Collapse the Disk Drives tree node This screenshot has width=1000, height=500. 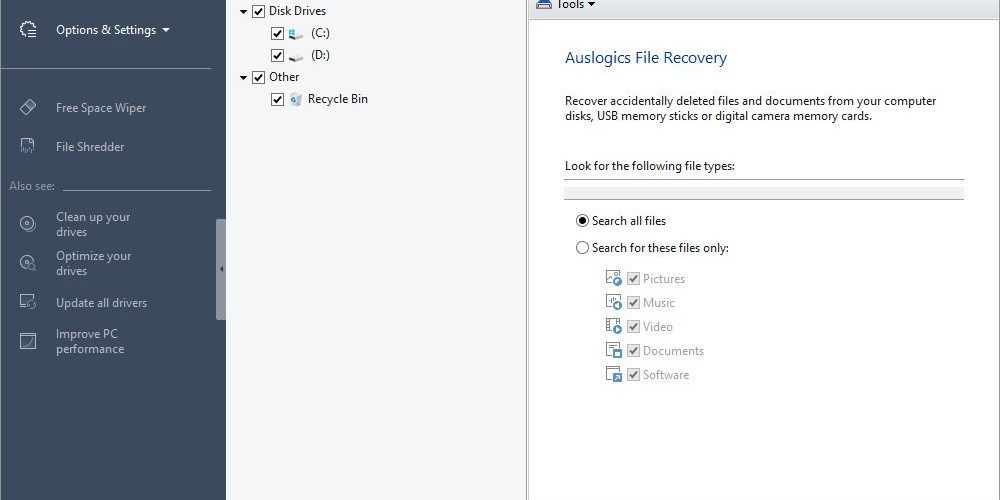click(243, 11)
